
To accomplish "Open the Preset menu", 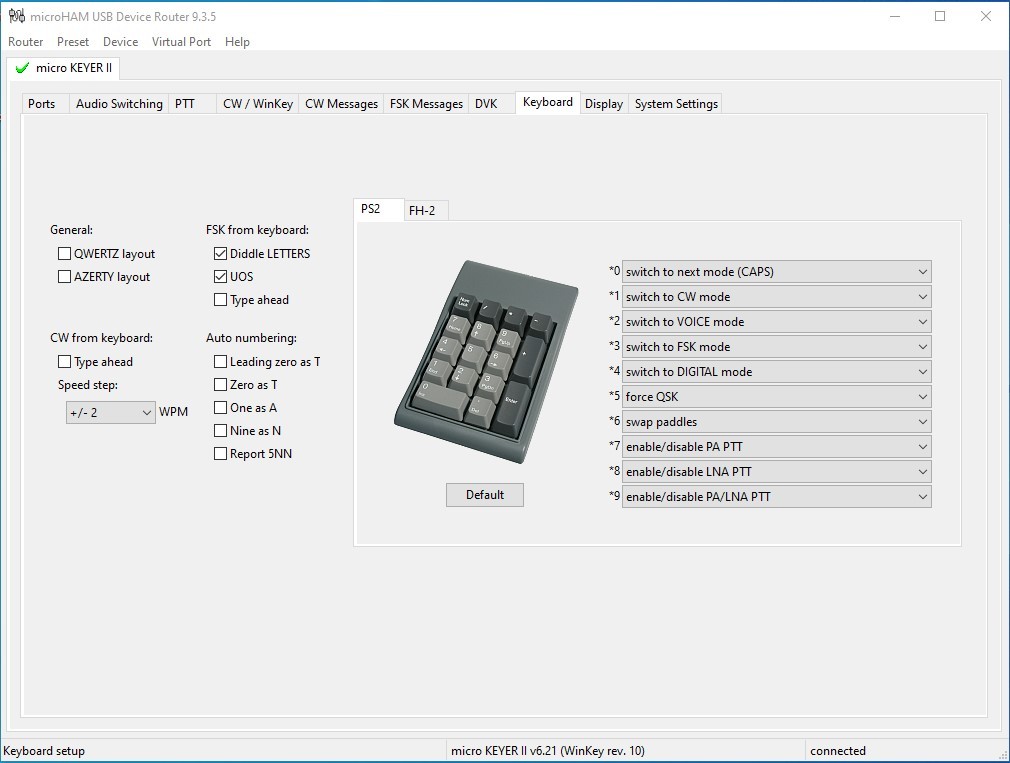I will coord(73,42).
